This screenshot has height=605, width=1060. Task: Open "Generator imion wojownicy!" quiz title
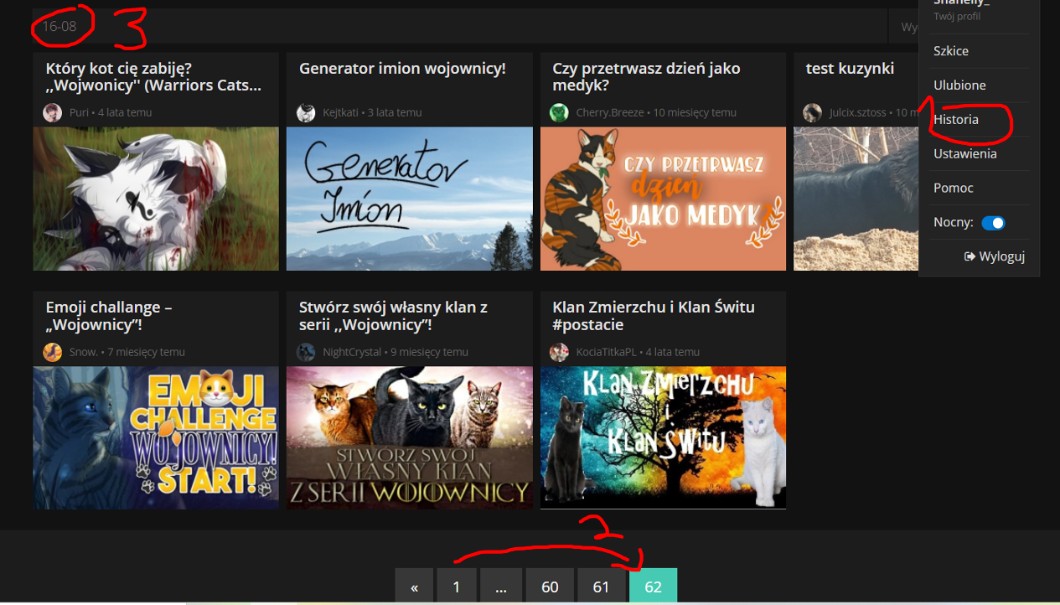402,68
